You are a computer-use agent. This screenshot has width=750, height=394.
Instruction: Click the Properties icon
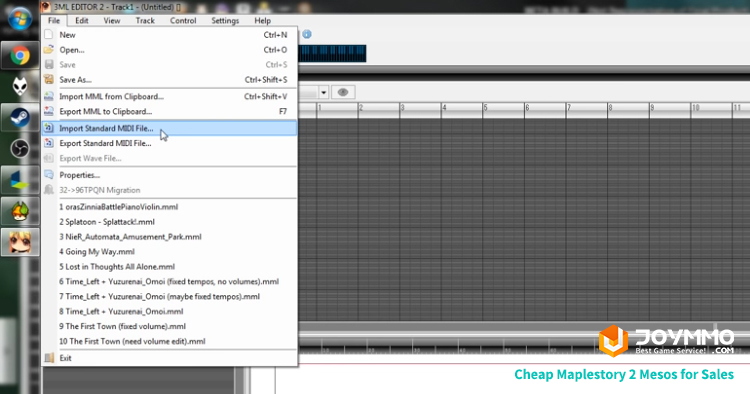pyautogui.click(x=49, y=175)
